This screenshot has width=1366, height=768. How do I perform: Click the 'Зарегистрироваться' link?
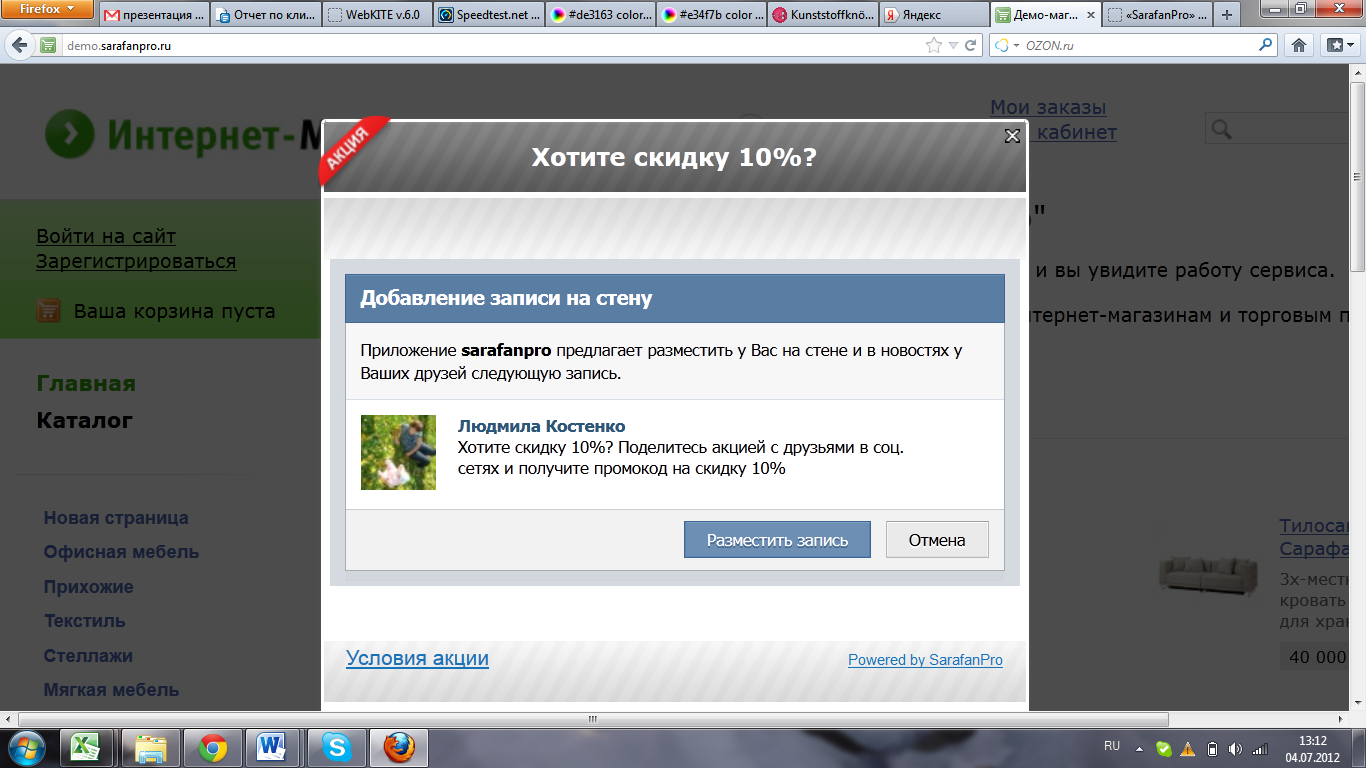(x=136, y=262)
